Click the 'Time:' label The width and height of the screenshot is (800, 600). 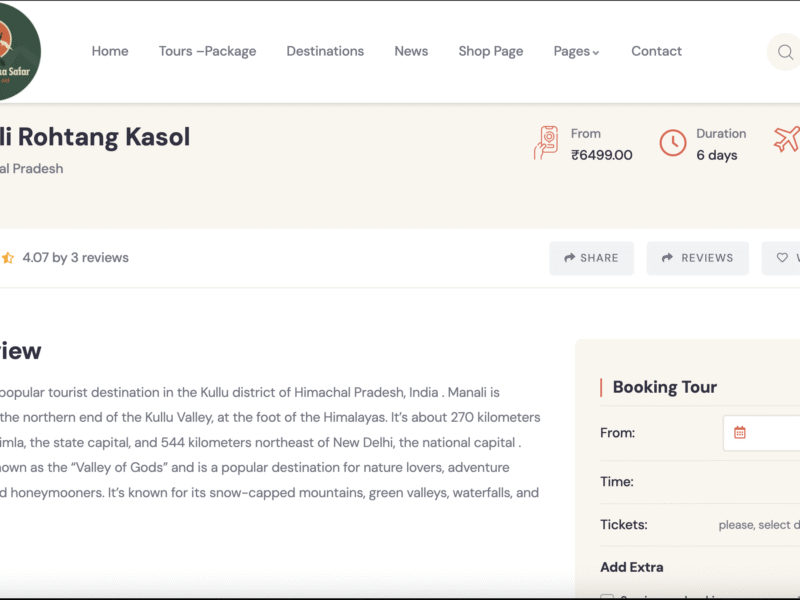pos(616,482)
